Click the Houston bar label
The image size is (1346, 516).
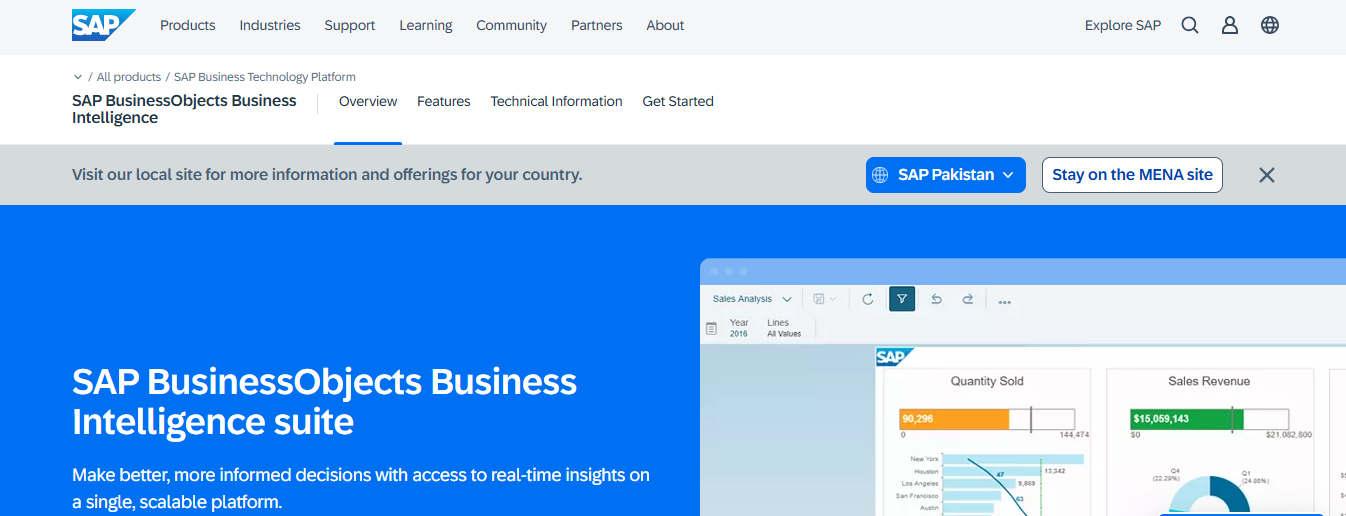[x=927, y=471]
